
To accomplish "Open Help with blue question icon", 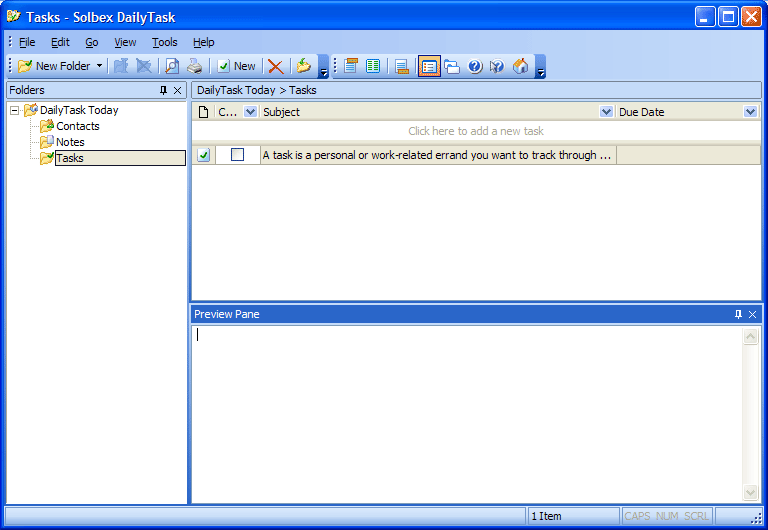I will click(475, 66).
